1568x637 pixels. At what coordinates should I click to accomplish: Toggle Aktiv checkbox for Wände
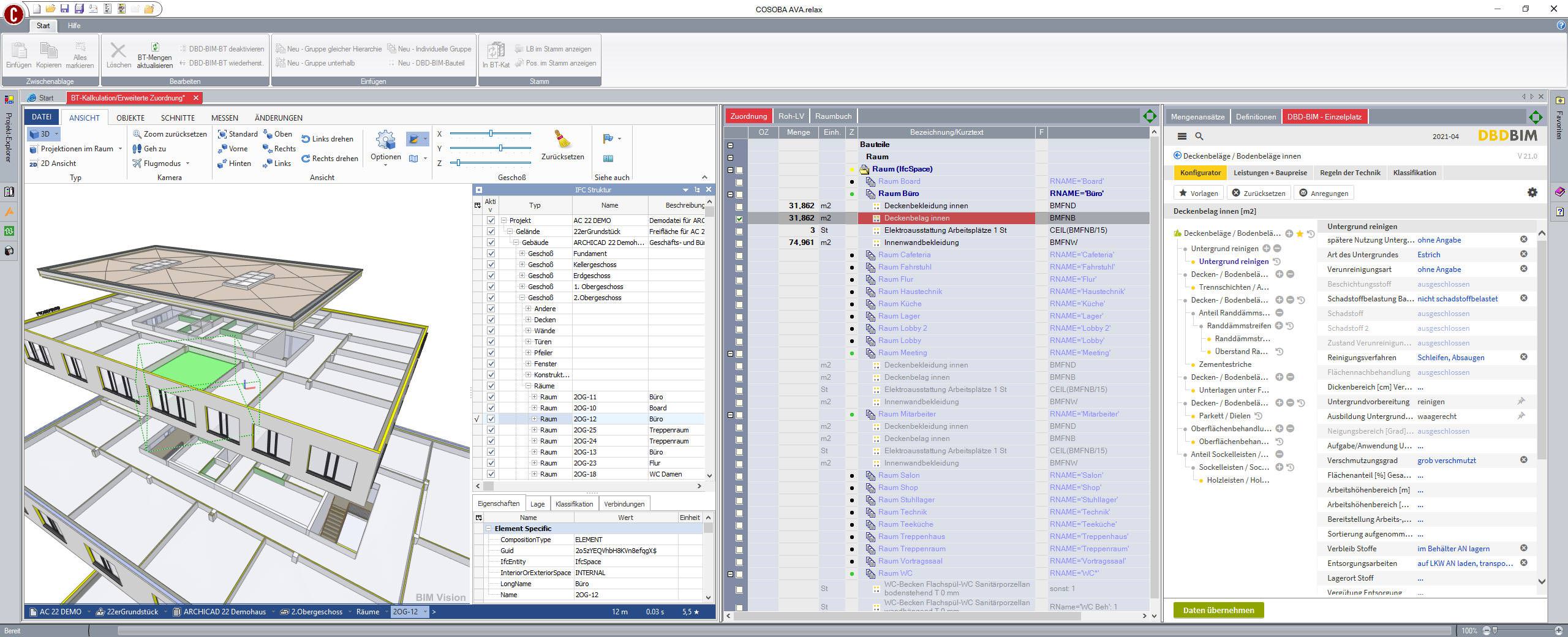[491, 331]
